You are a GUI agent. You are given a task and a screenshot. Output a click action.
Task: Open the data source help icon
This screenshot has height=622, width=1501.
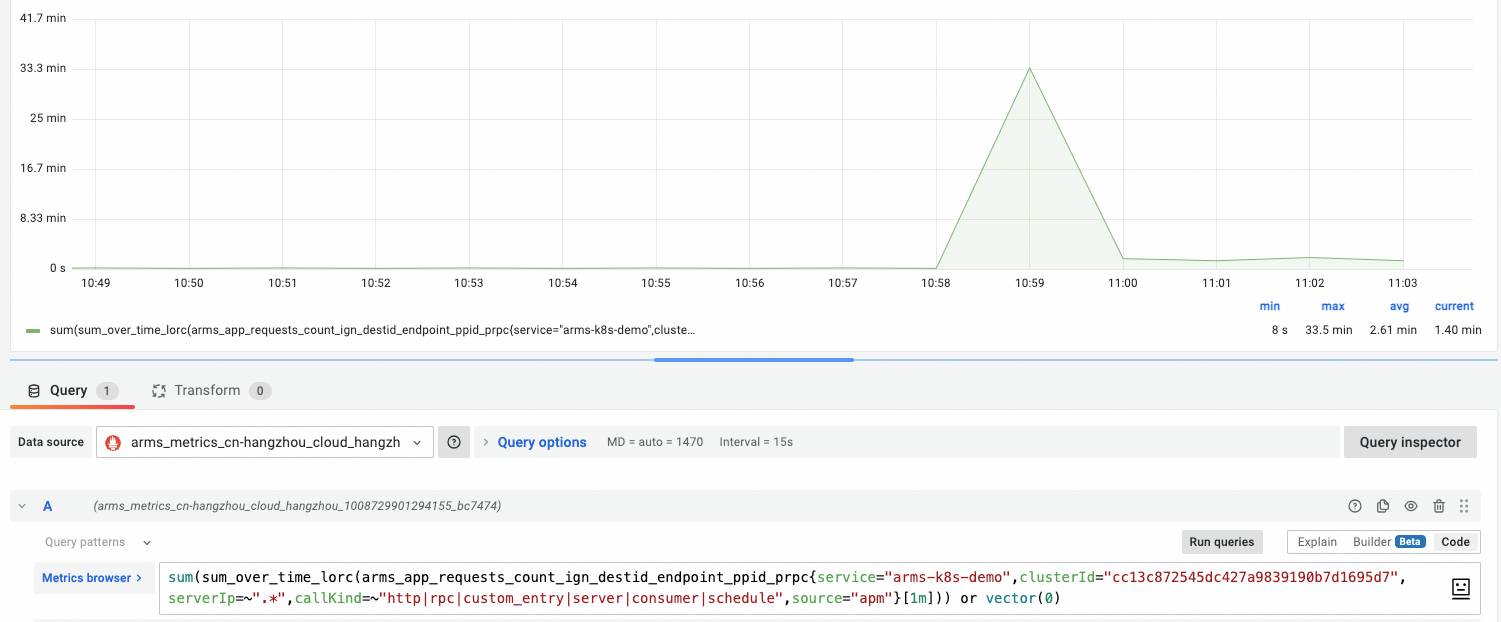(x=453, y=442)
